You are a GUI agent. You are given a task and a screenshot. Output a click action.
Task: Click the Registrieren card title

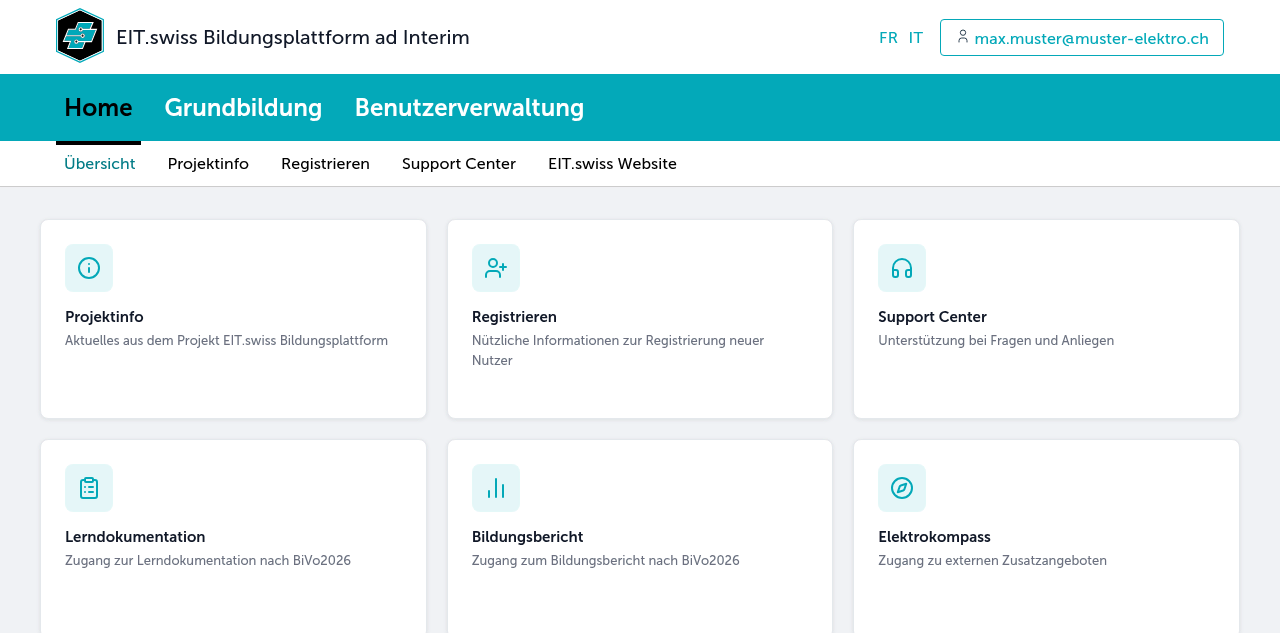(x=514, y=317)
